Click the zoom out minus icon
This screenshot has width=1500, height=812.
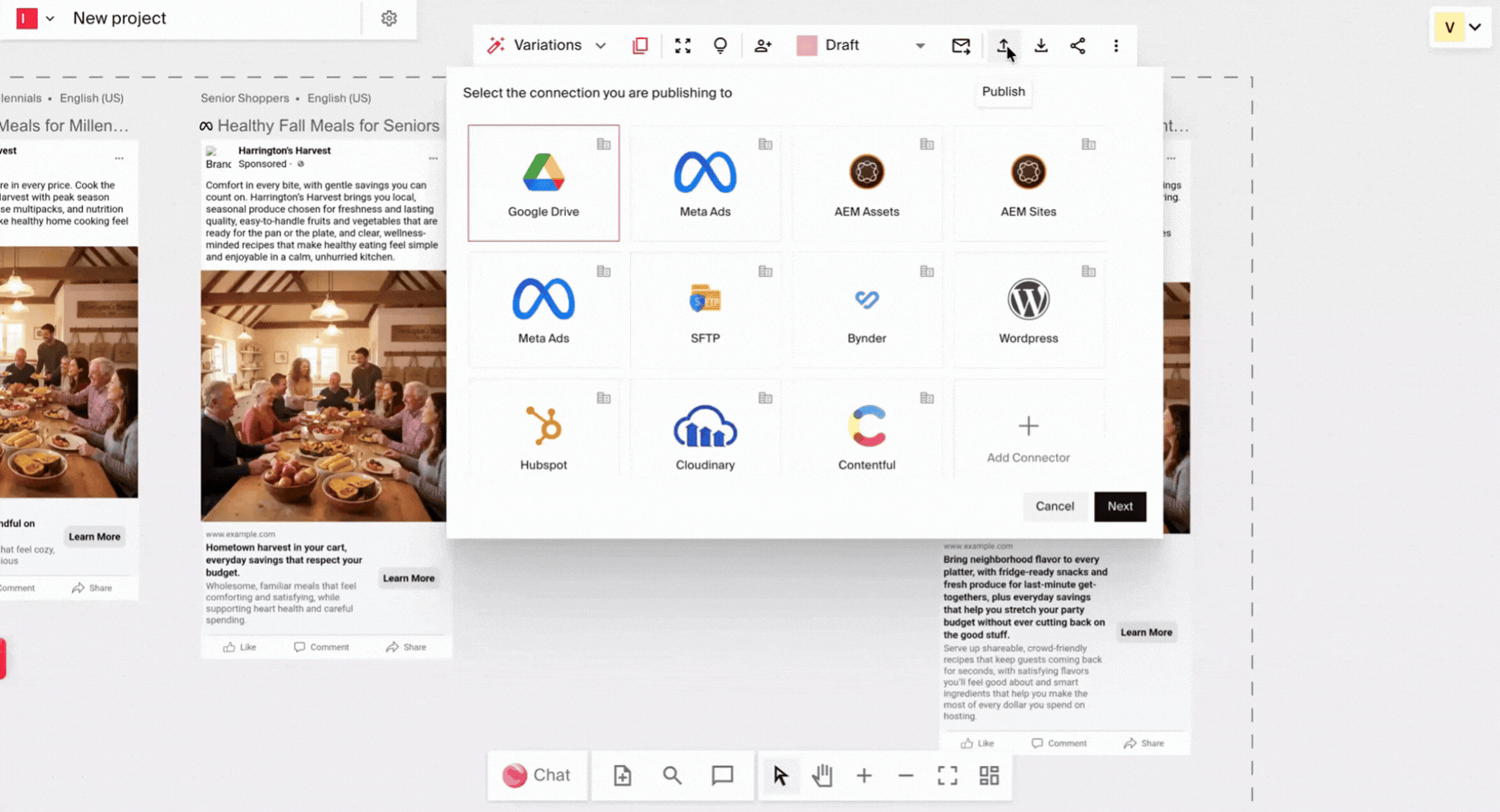click(x=906, y=775)
